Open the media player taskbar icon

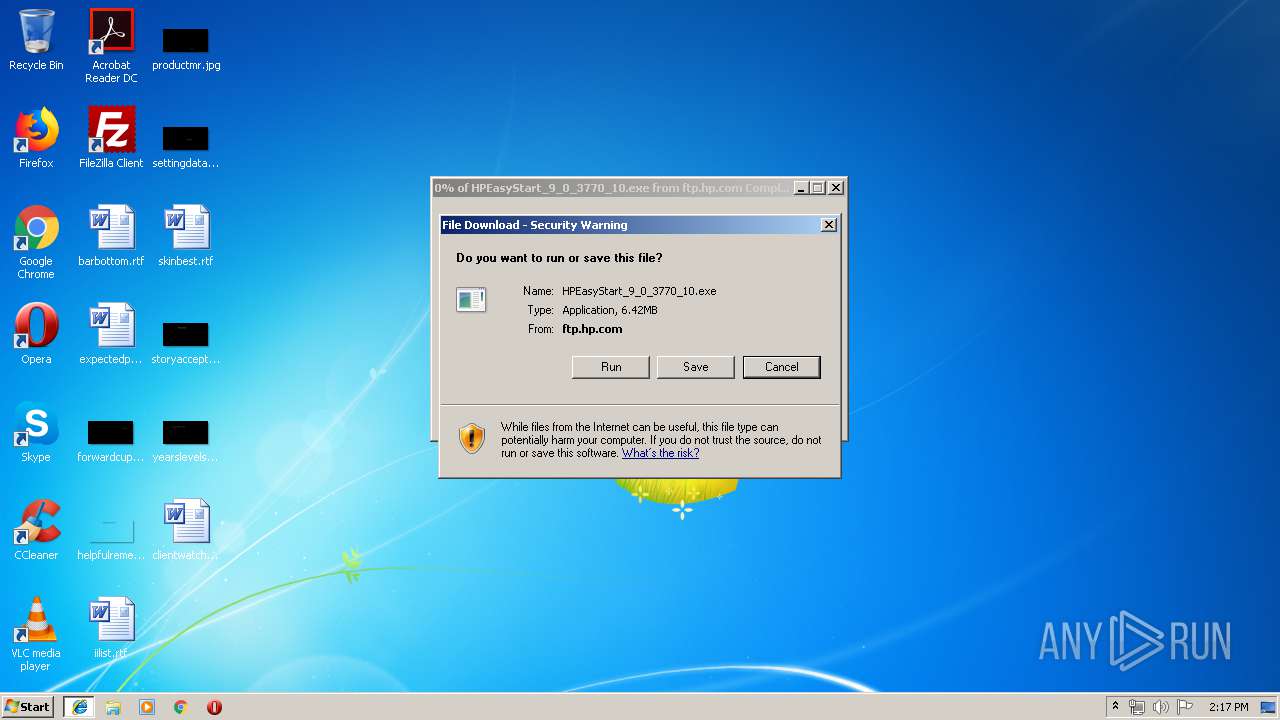coord(147,707)
